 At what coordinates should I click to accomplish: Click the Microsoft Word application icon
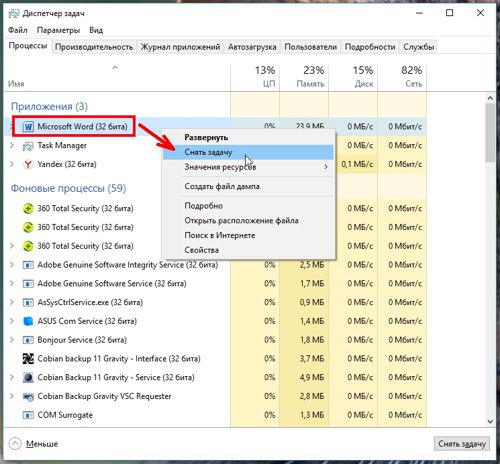(28, 127)
